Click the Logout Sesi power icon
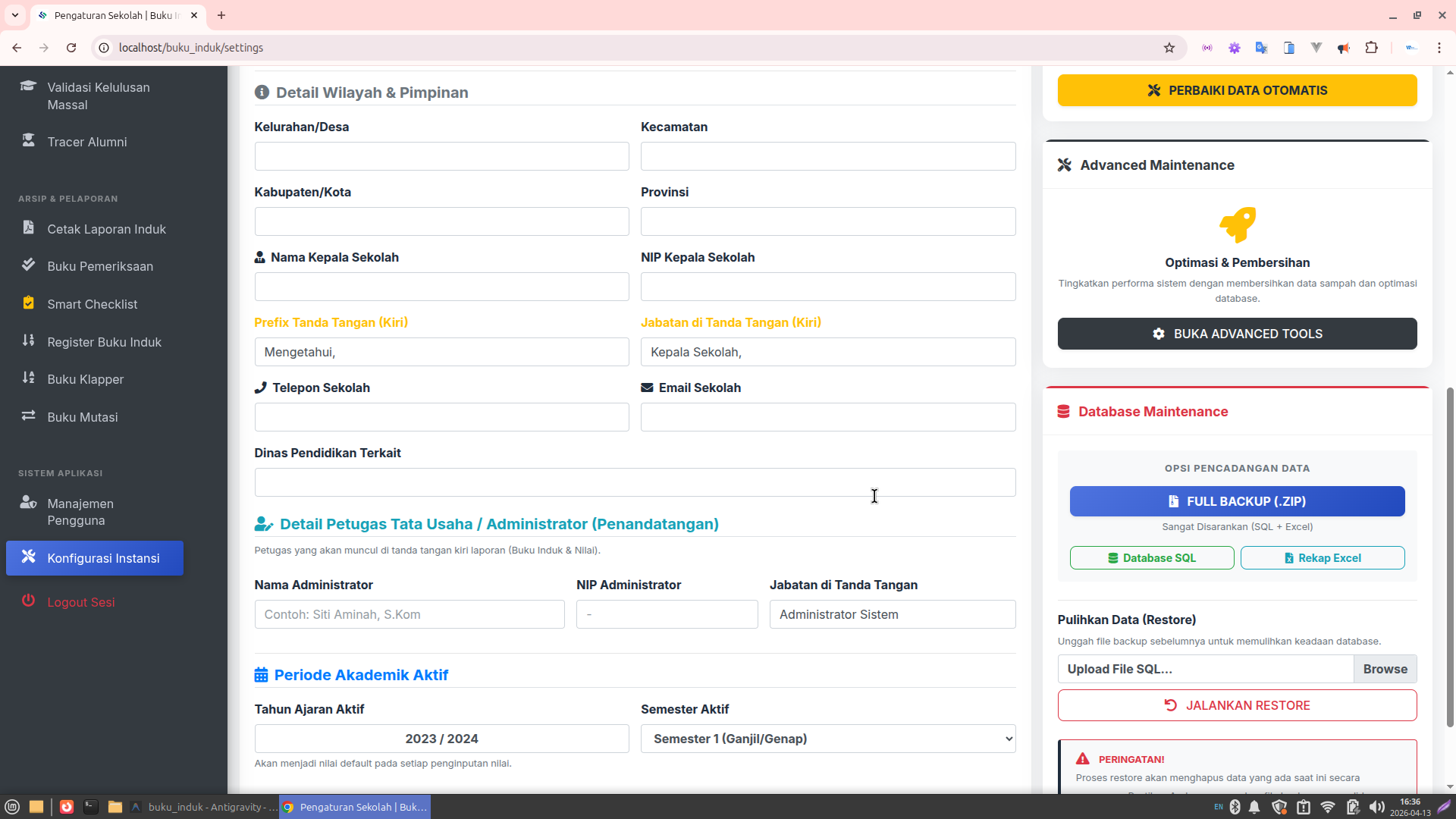This screenshot has height=819, width=1456. click(x=29, y=601)
